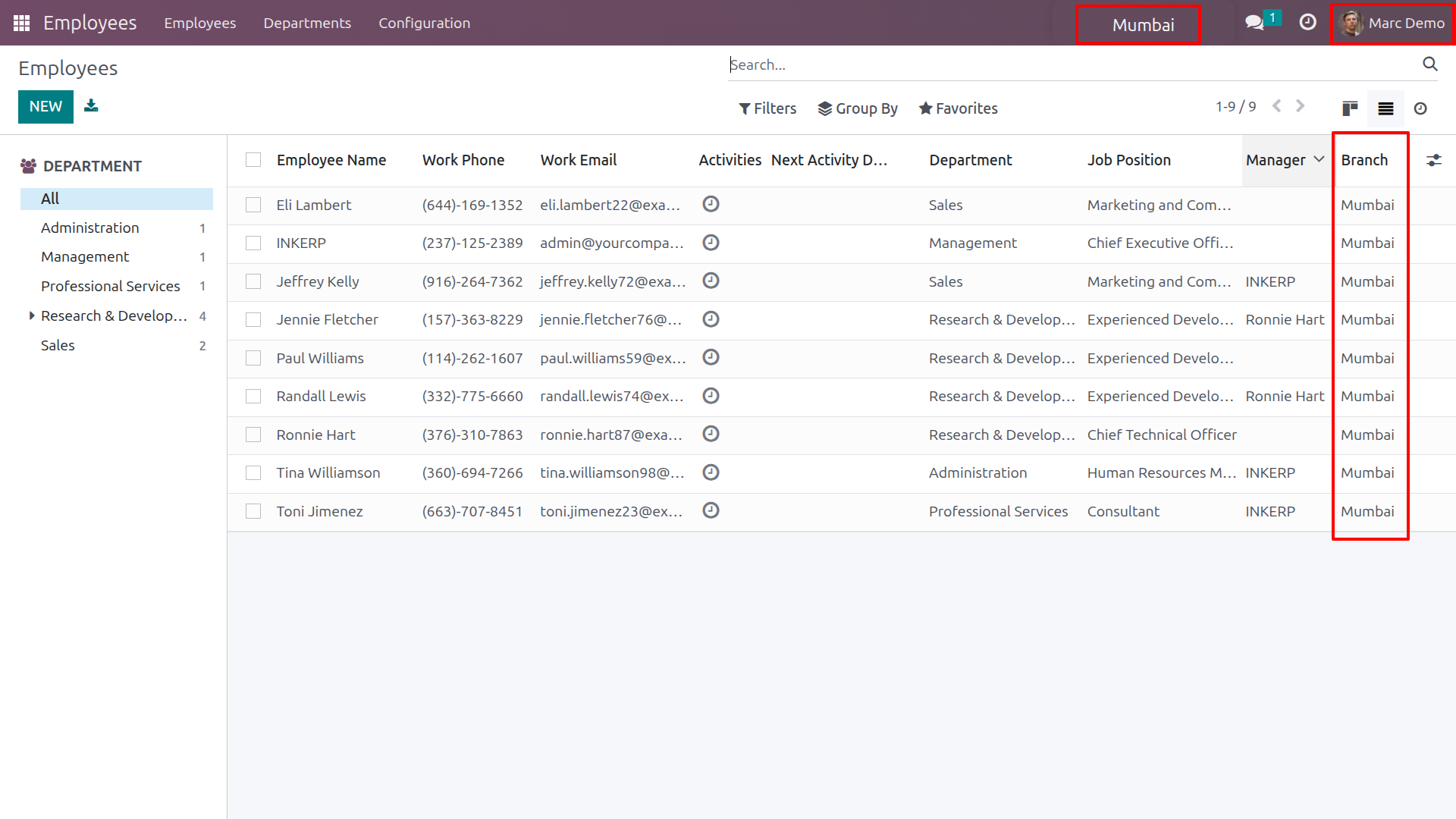Open optional columns settings icon

1433,160
